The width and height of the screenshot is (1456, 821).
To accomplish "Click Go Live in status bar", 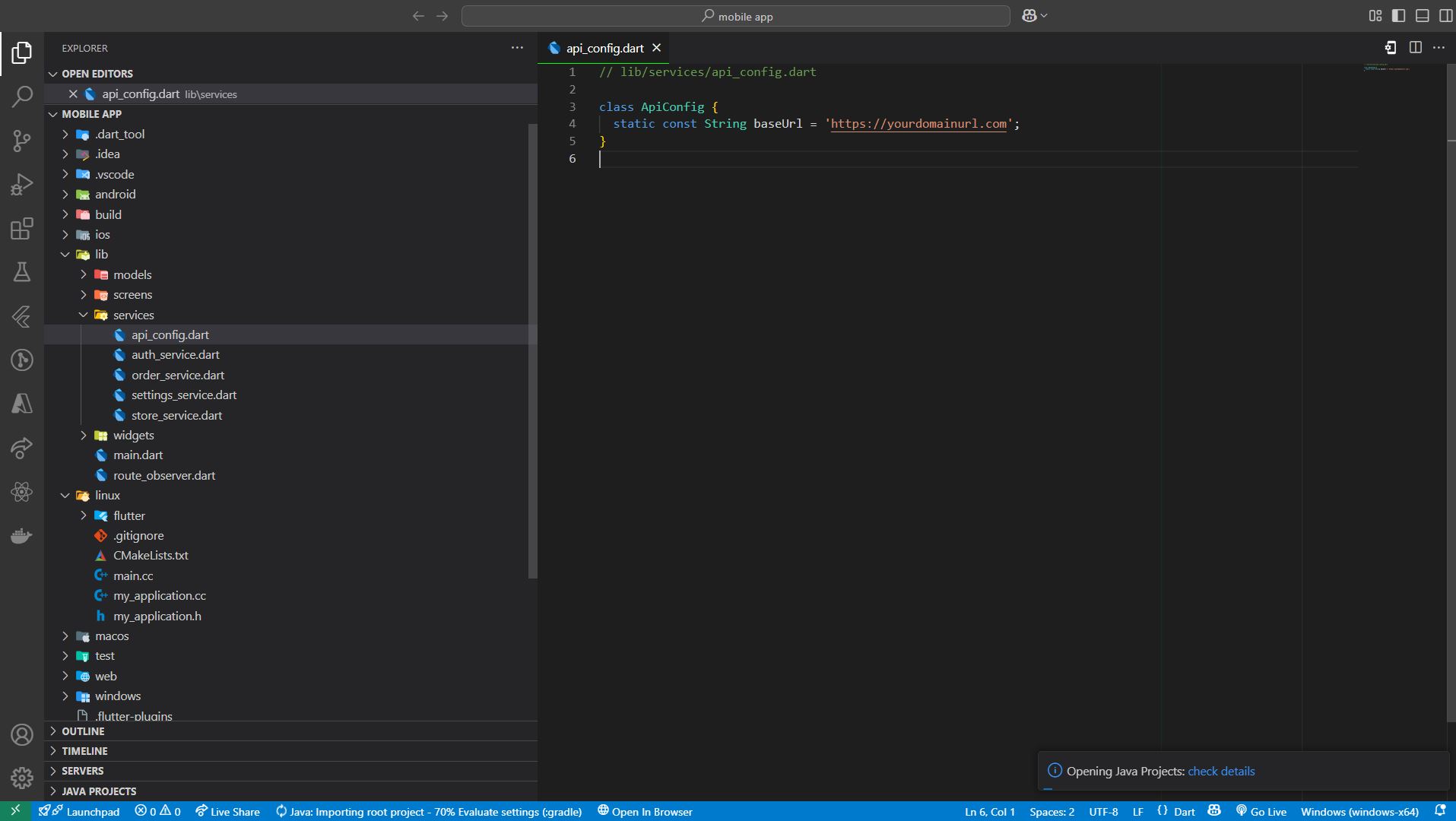I will [1261, 812].
